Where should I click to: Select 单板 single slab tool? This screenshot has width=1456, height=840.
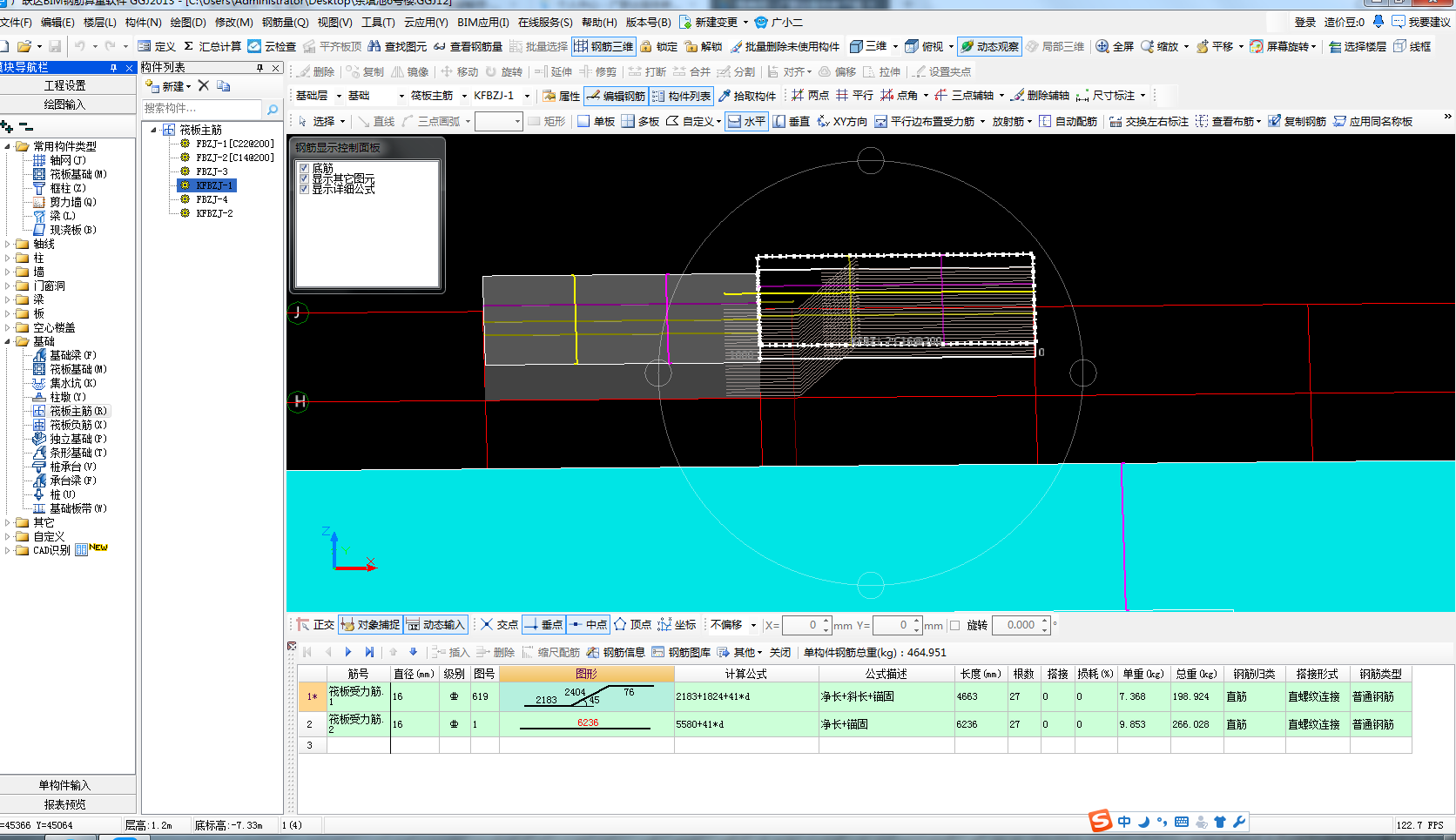pos(597,121)
